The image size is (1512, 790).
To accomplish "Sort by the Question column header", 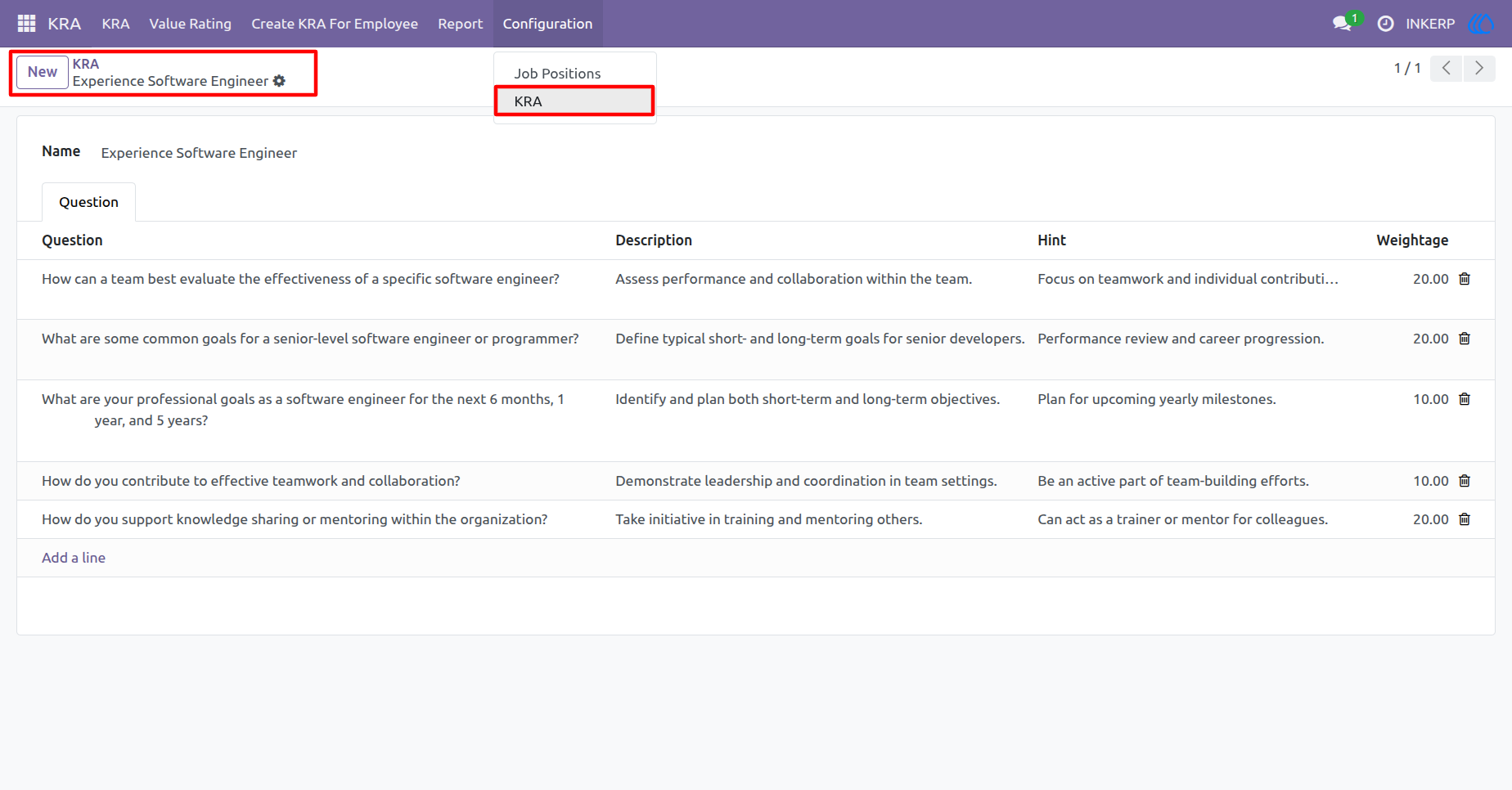I will 72,240.
